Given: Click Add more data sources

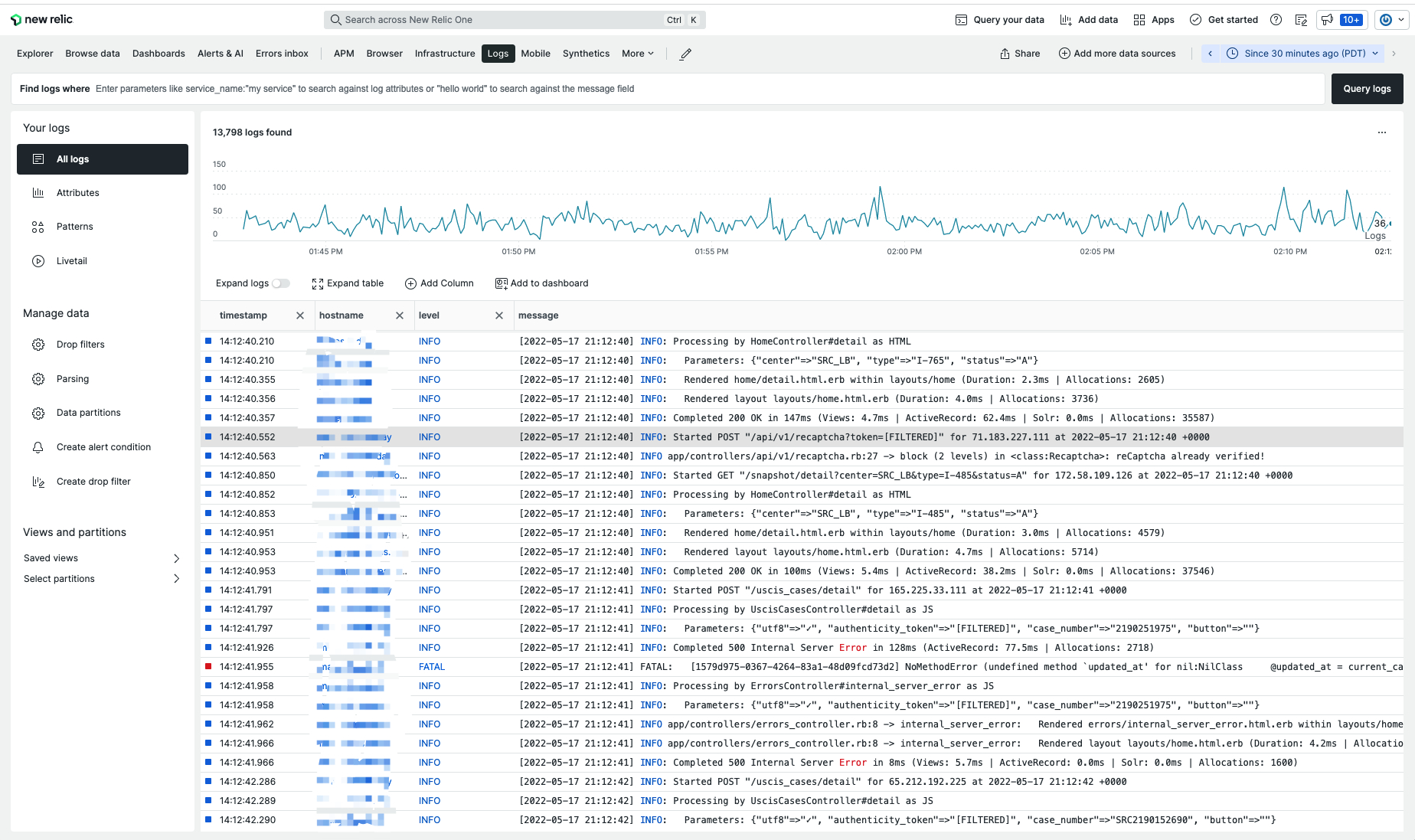Looking at the screenshot, I should [x=1117, y=54].
